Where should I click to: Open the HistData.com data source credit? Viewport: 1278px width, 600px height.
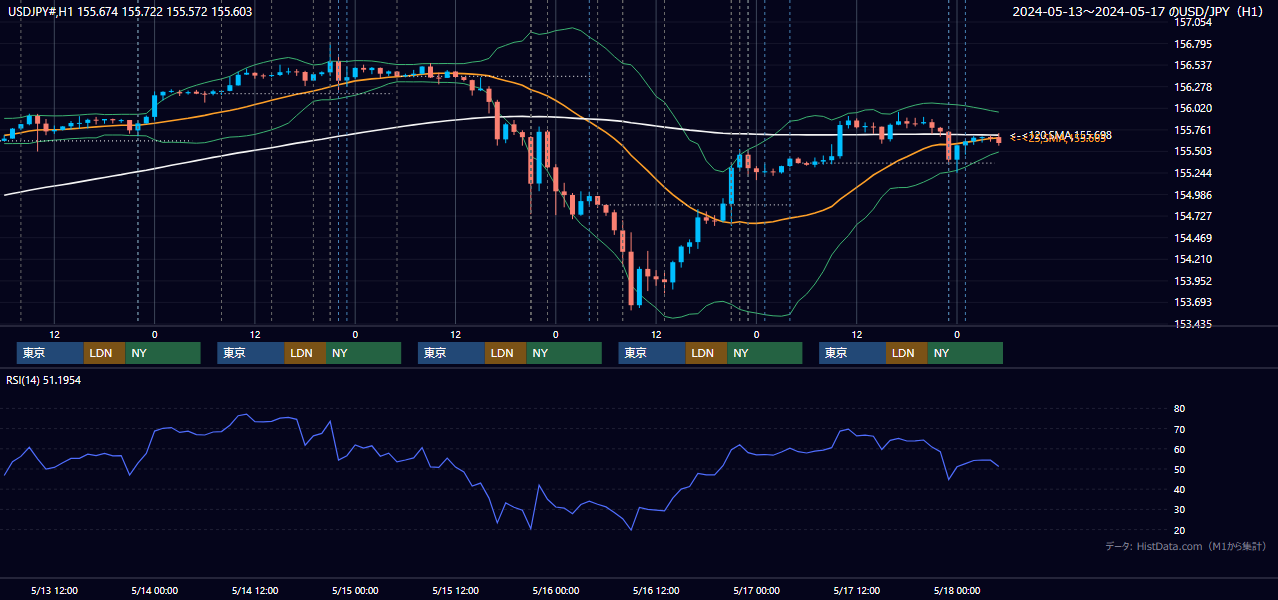(1186, 546)
